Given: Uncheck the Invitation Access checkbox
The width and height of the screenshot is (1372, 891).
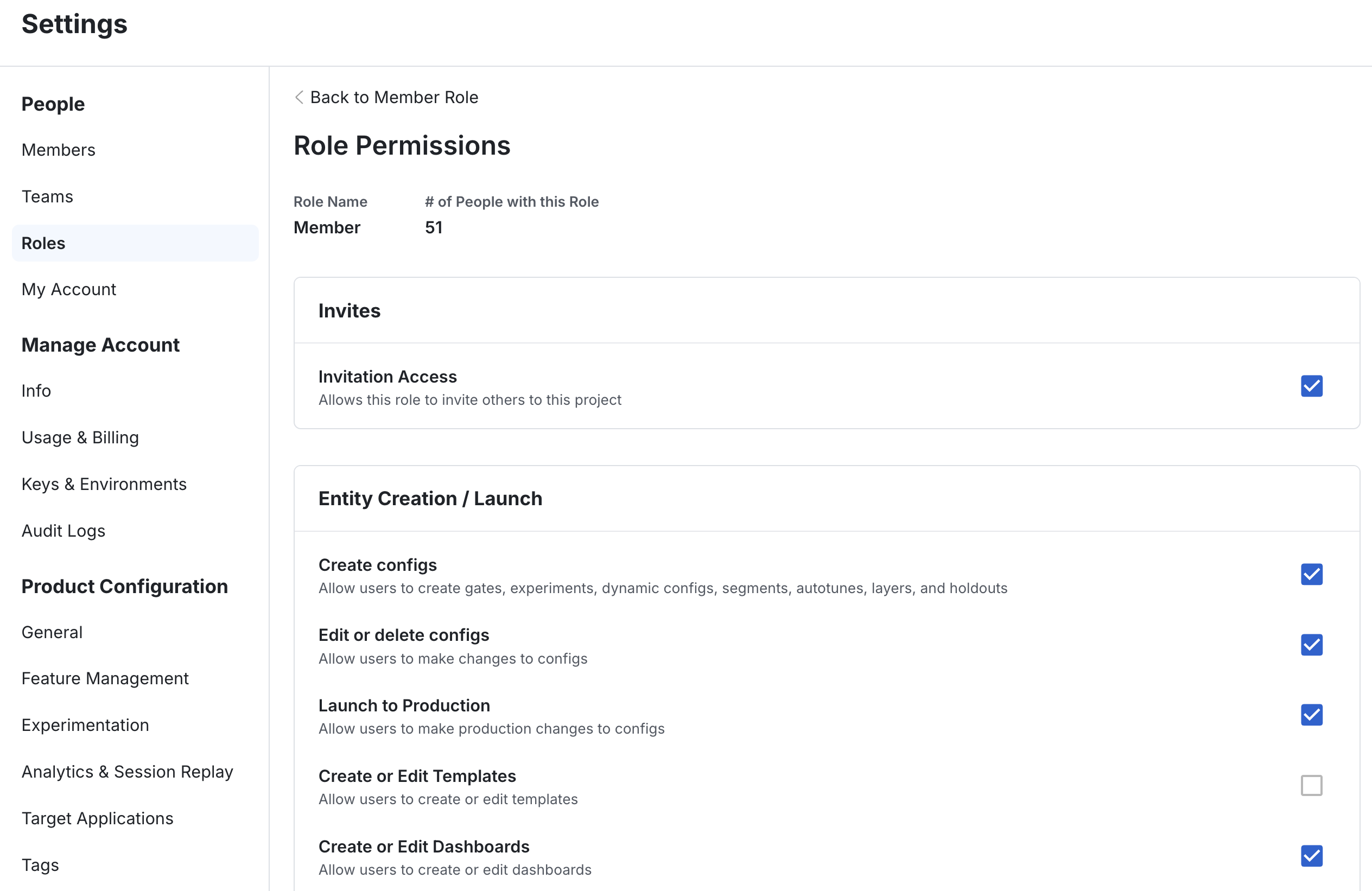Looking at the screenshot, I should [1311, 386].
